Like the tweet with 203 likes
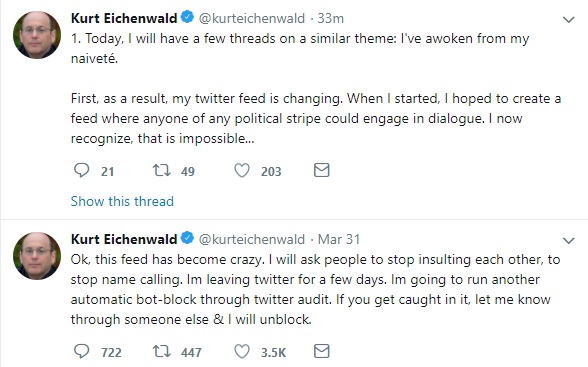588x367 pixels. [x=242, y=171]
